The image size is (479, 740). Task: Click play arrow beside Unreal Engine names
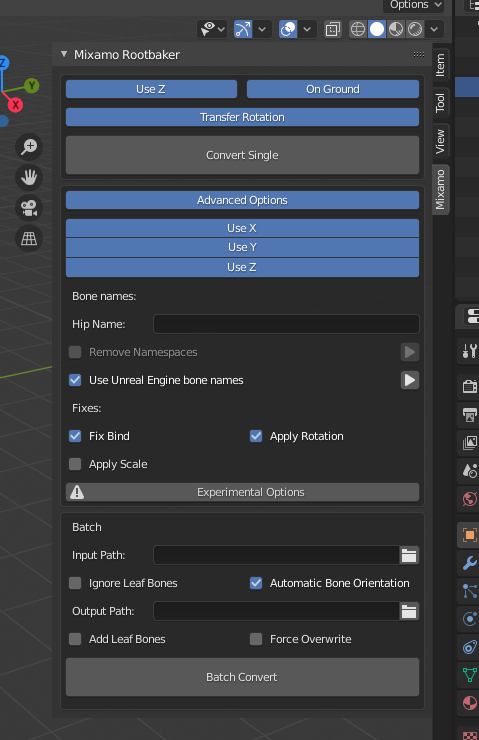pos(410,380)
